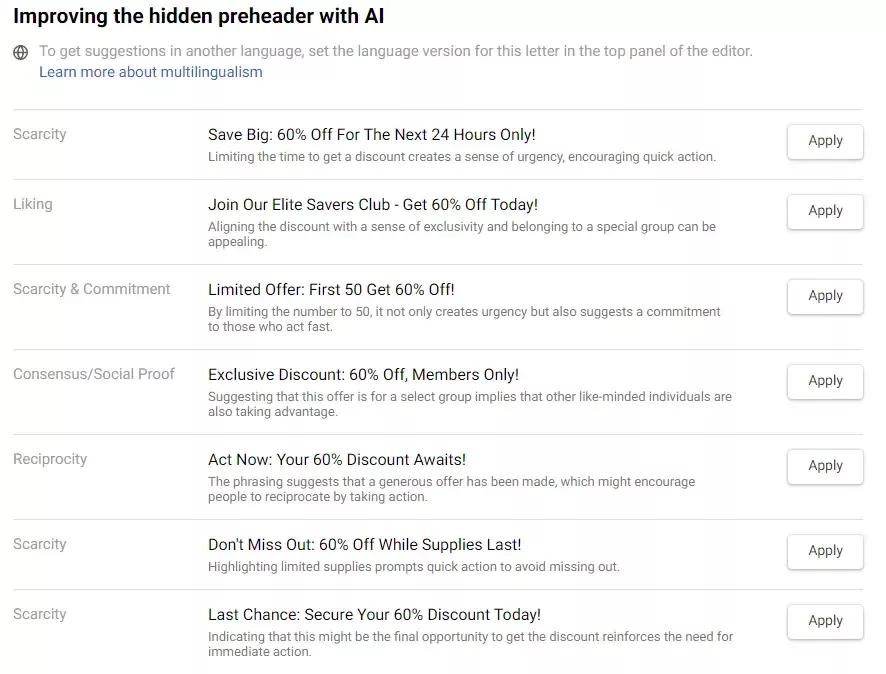This screenshot has width=886, height=674.
Task: Click the Scarcity & Commitment category label
Action: (x=91, y=289)
